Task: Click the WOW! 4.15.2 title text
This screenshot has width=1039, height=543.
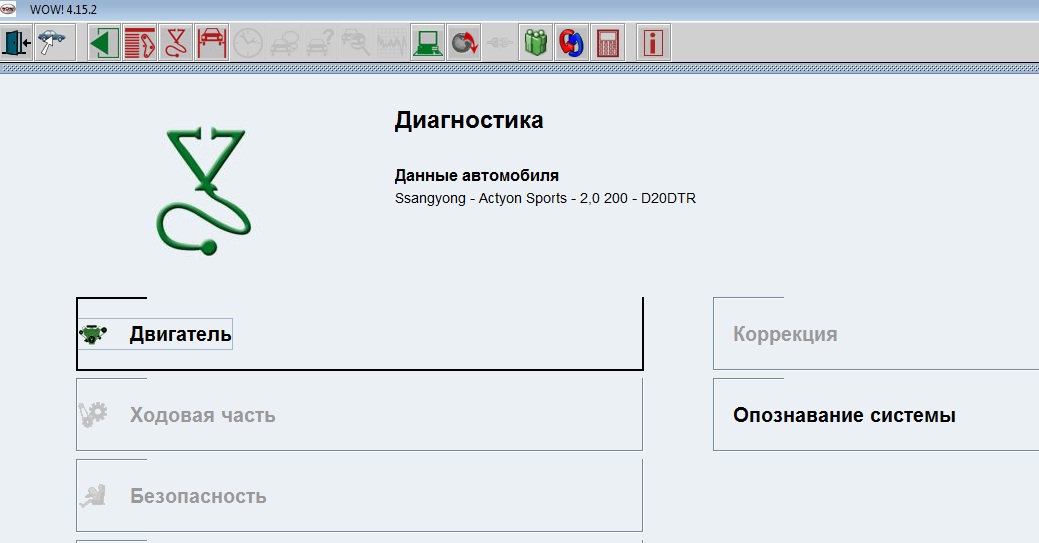Action: tap(64, 10)
